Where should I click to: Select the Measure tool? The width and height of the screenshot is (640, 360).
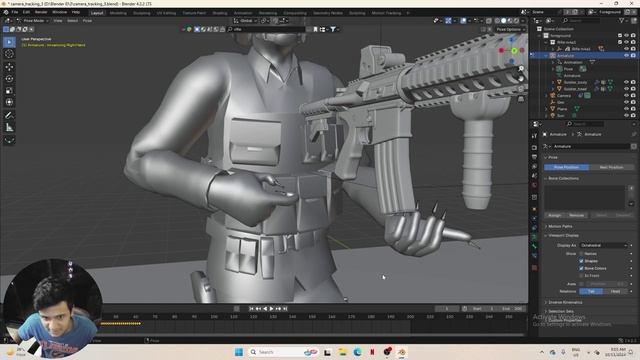click(x=9, y=128)
